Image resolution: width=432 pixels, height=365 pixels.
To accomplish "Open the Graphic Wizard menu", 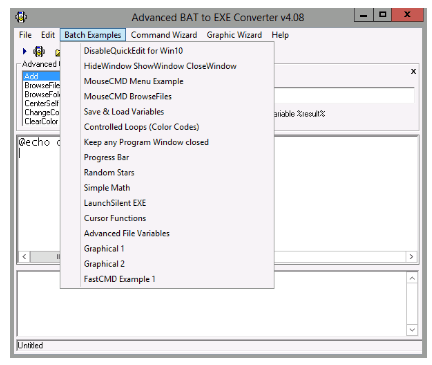I will 234,35.
